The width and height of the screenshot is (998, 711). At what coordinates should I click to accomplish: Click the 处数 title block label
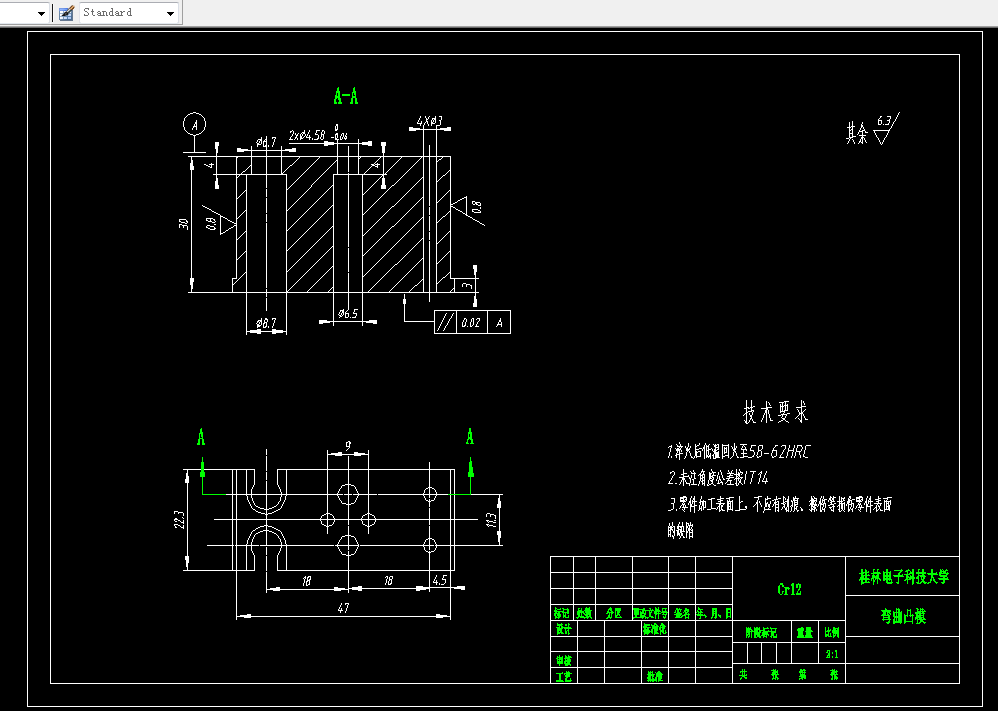pyautogui.click(x=584, y=613)
